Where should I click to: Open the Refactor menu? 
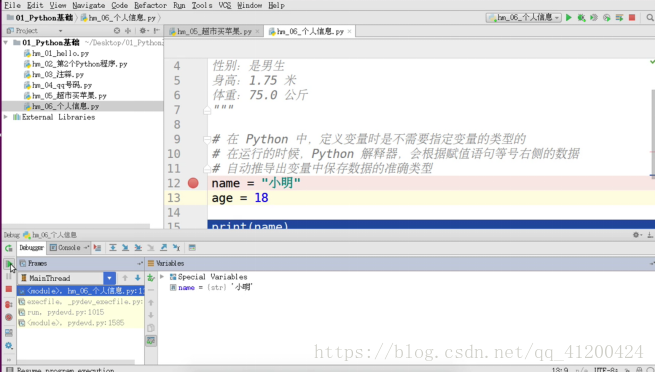[x=150, y=5]
